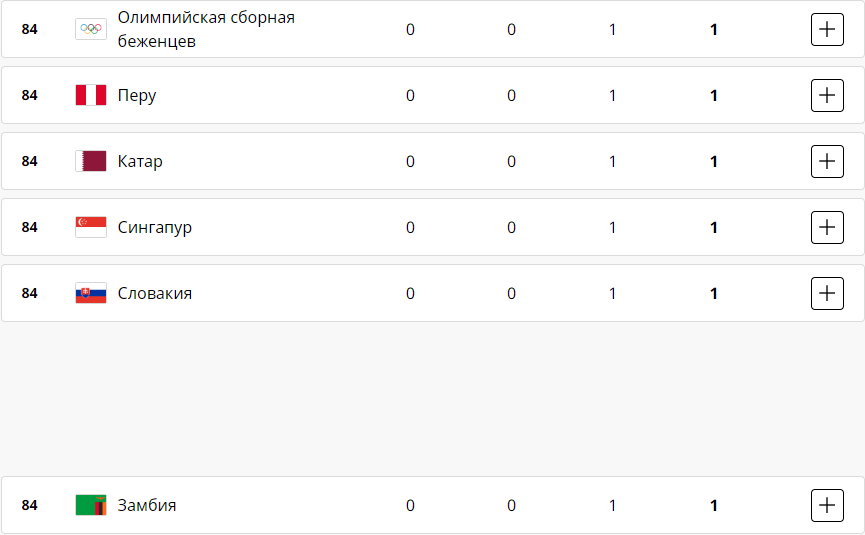Click the Slovakia flag icon
This screenshot has width=865, height=535.
coord(91,294)
